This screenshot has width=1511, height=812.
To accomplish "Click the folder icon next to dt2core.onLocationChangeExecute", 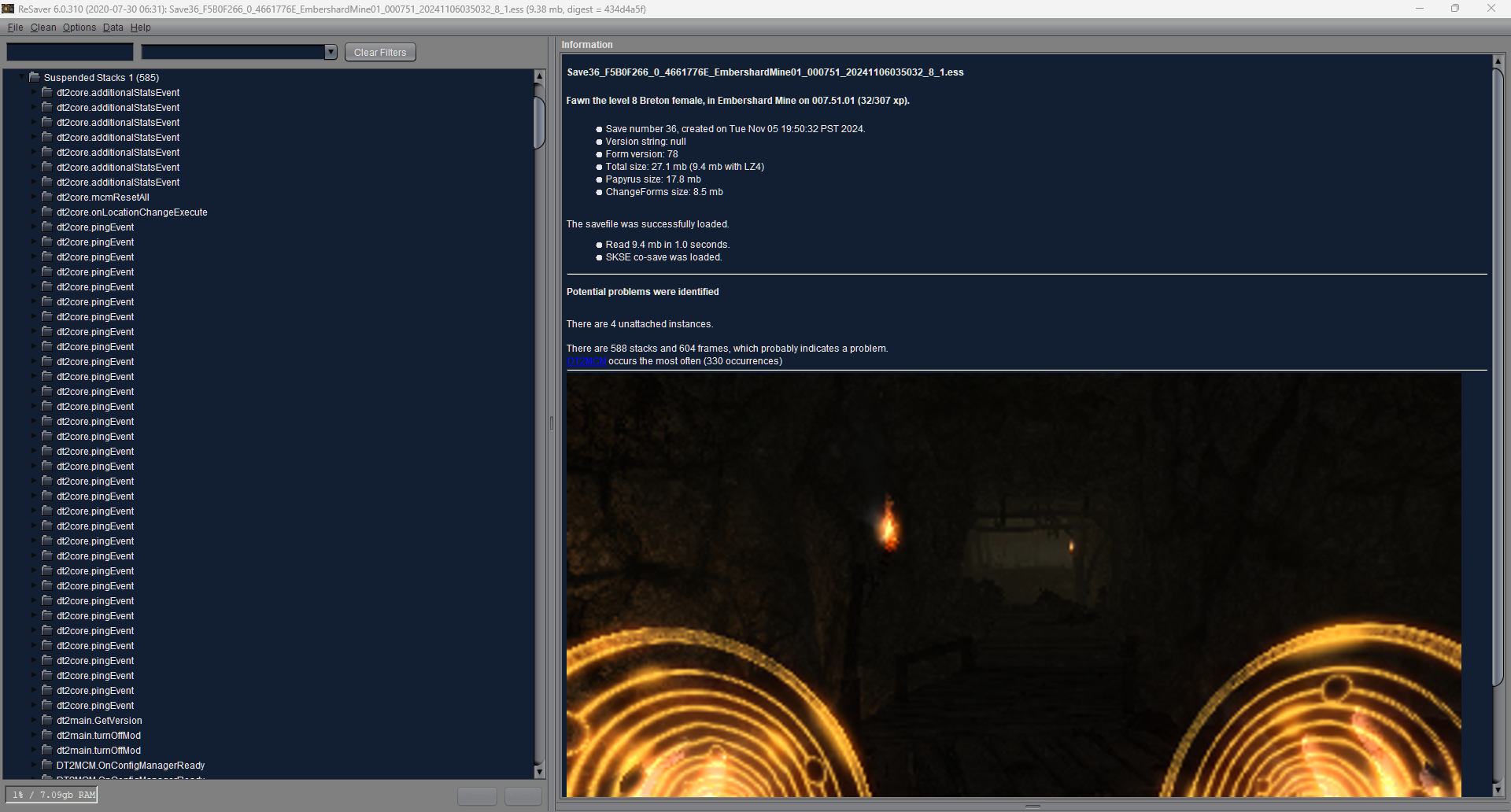I will (x=47, y=212).
